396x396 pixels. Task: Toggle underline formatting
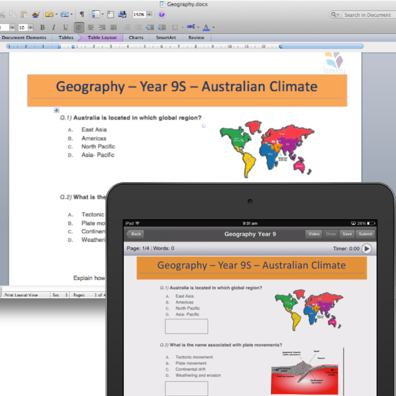65,27
